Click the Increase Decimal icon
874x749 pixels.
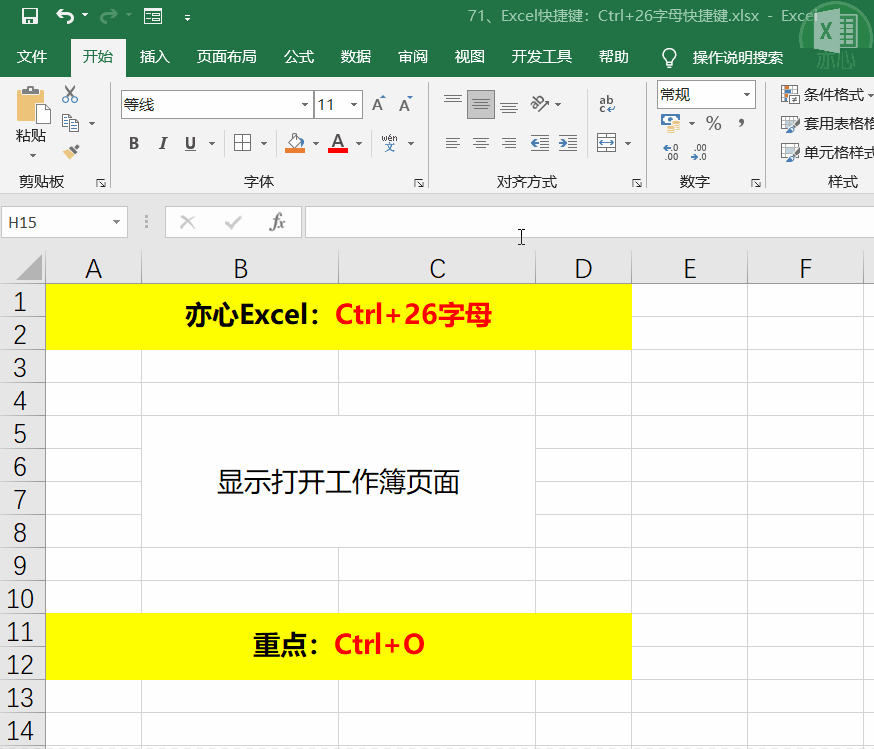[671, 152]
